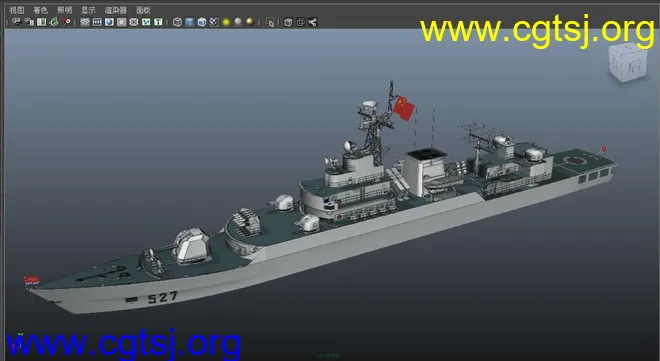Image resolution: width=660 pixels, height=361 pixels.
Task: Enable smooth shade all (blue cube)
Action: [189, 22]
